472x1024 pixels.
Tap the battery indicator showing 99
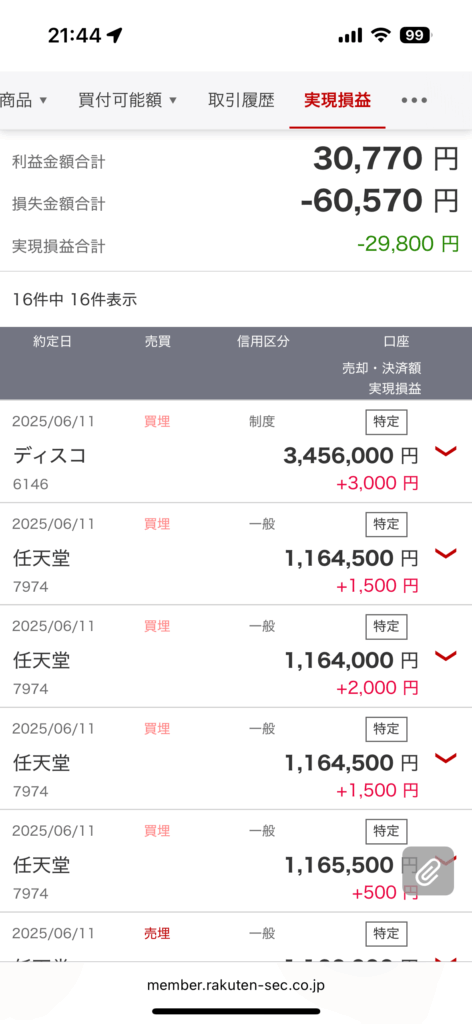click(x=415, y=35)
